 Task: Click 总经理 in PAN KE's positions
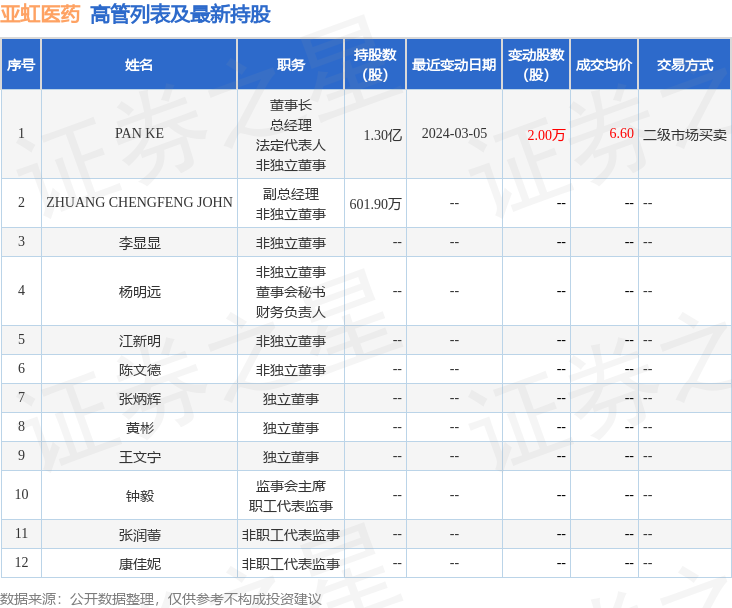pos(290,125)
